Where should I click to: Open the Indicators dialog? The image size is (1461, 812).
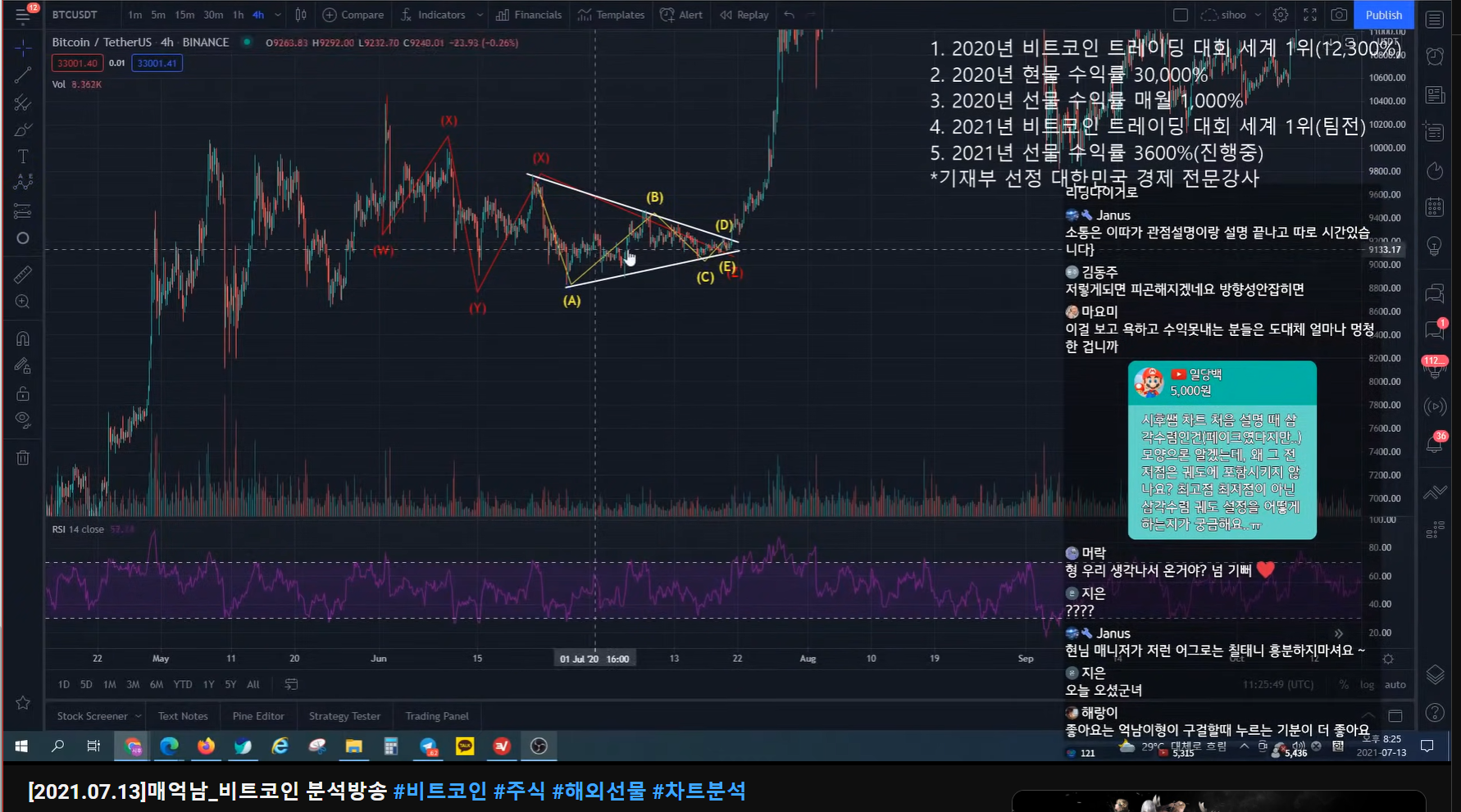[x=433, y=15]
